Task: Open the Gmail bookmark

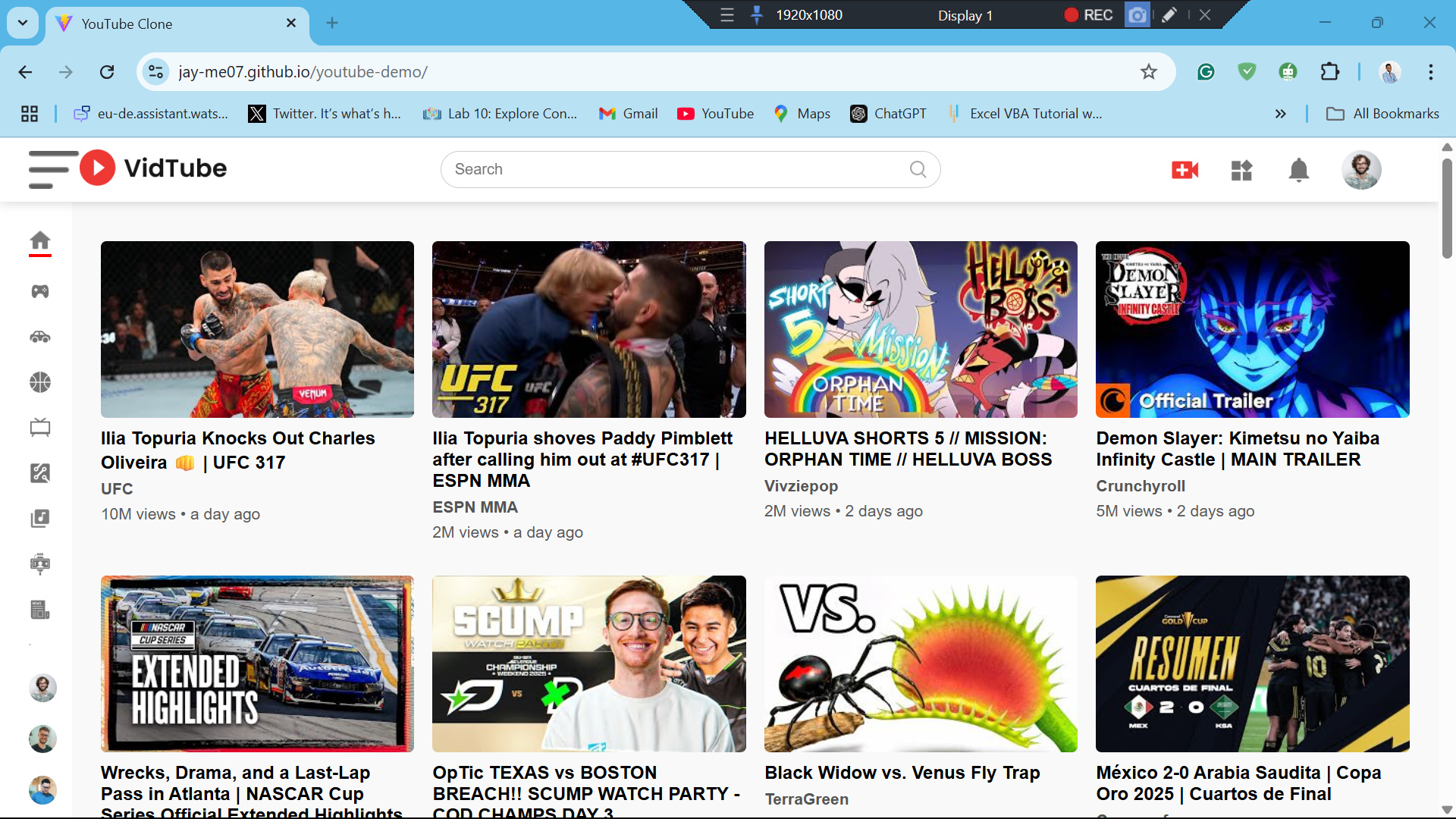Action: 628,114
